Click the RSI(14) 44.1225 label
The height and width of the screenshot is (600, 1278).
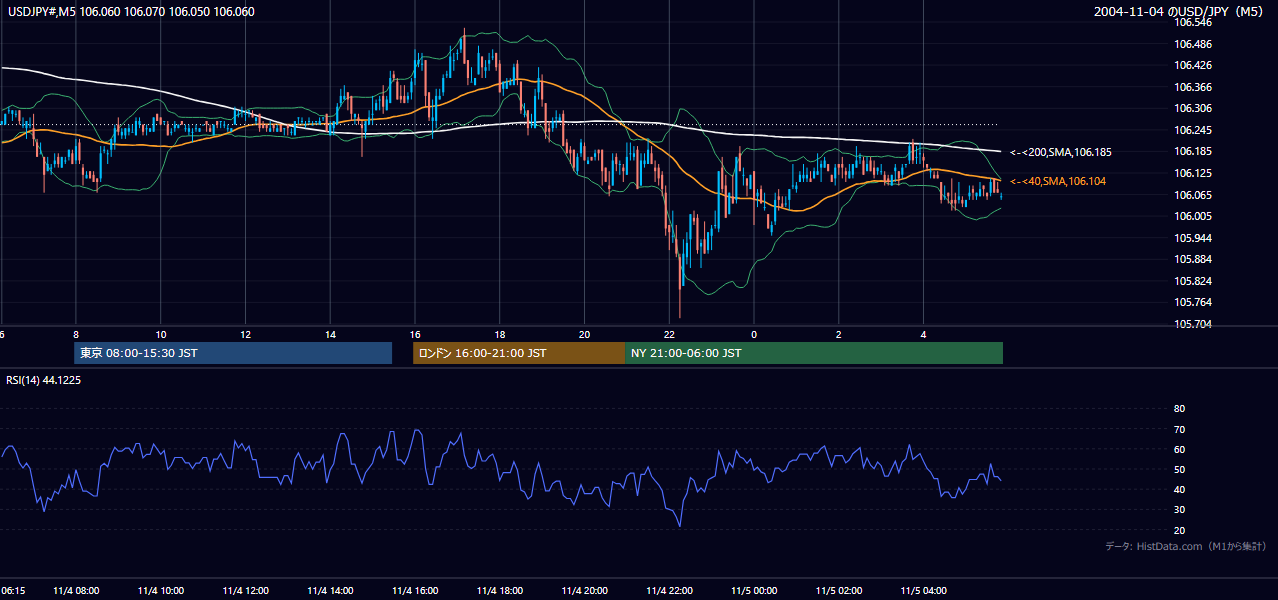(x=44, y=380)
